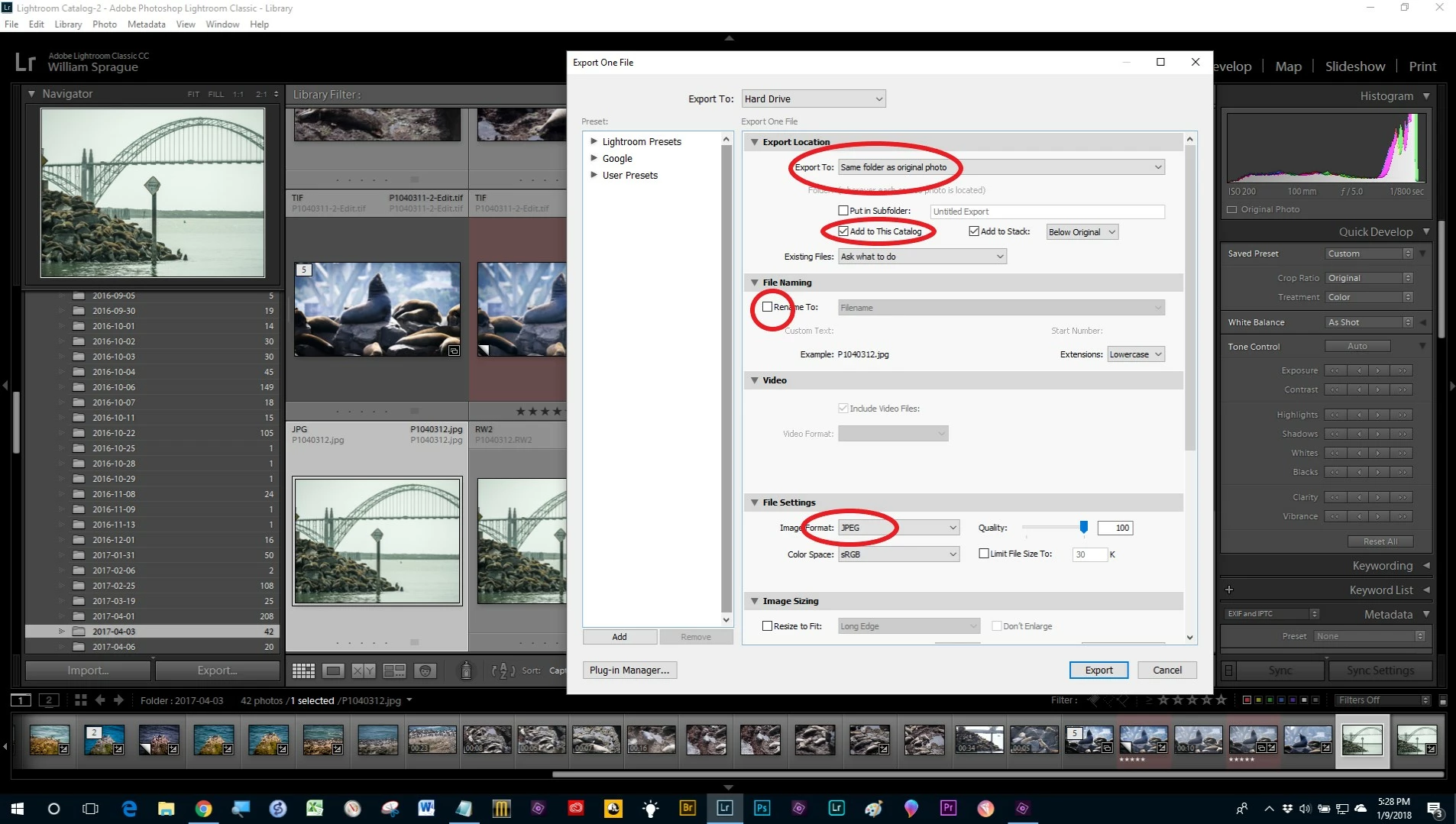
Task: Open the Metadata menu
Action: point(146,24)
